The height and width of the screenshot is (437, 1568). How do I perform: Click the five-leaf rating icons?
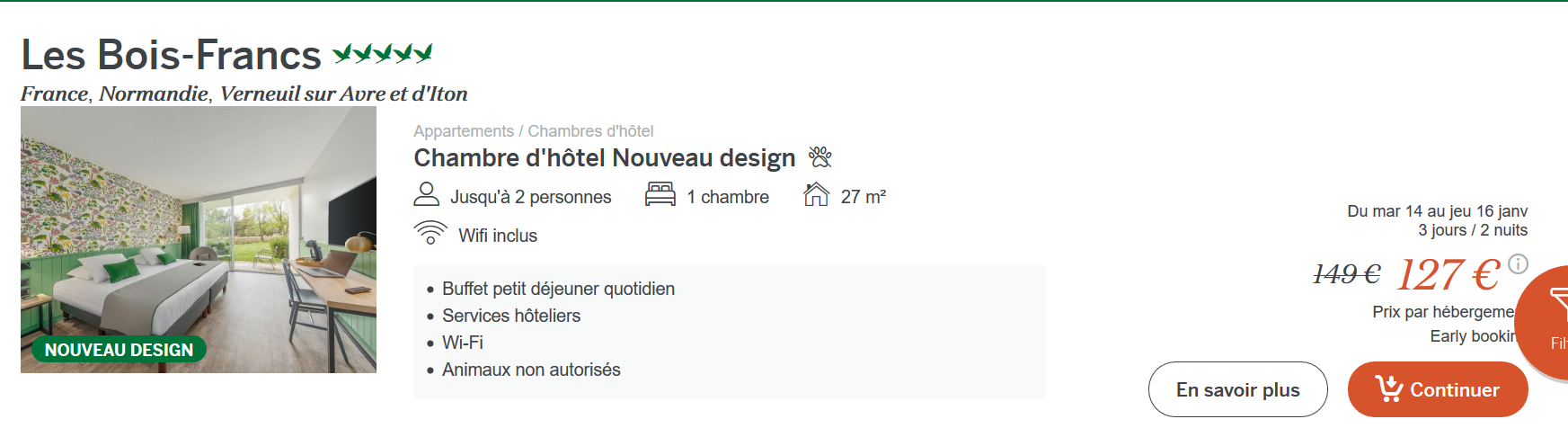point(383,54)
